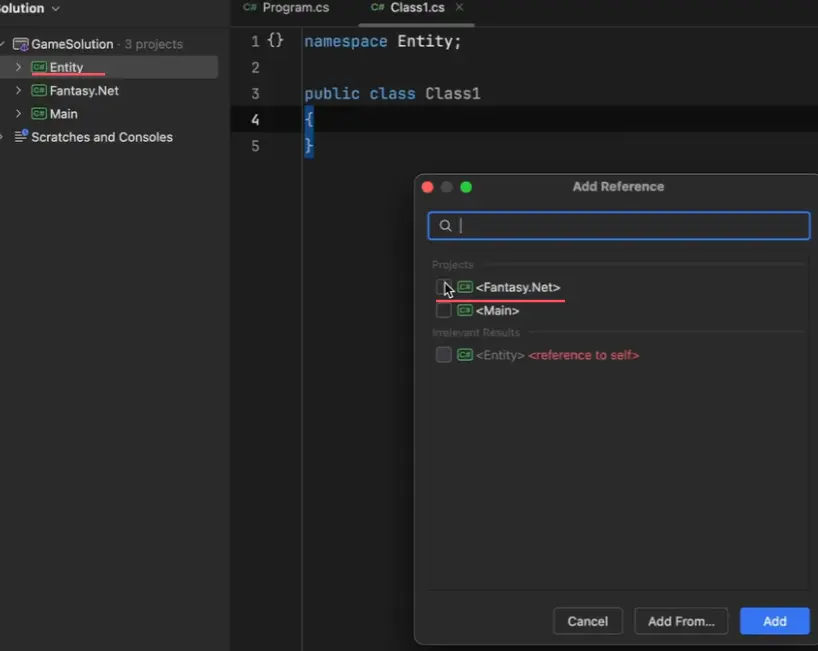Screen dimensions: 818x651
Task: Check the Fantasy.Net reference checkbox
Action: coord(443,287)
